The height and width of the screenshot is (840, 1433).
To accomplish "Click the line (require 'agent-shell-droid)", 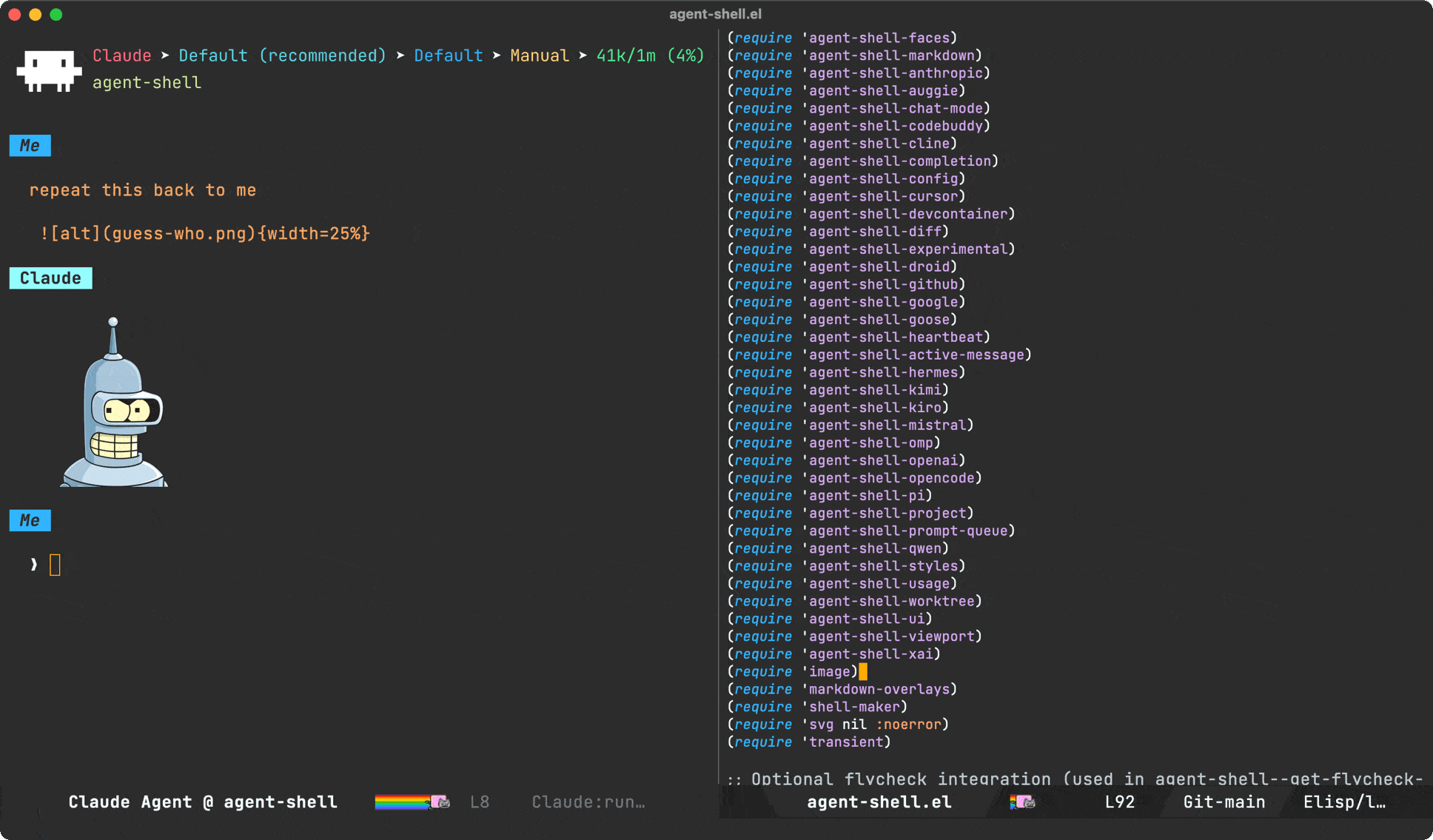I will pyautogui.click(x=842, y=267).
